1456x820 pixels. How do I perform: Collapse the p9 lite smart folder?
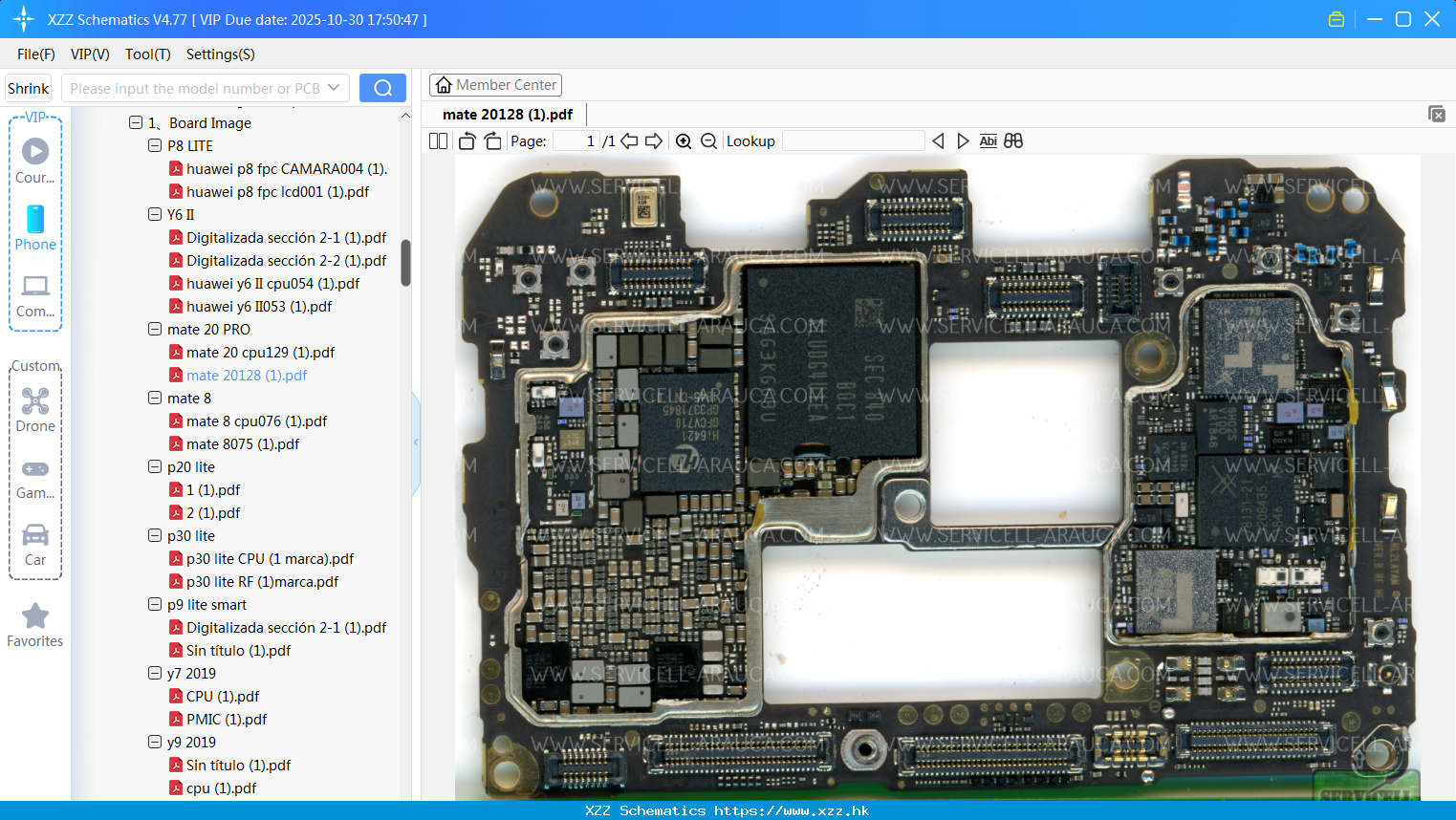pyautogui.click(x=155, y=604)
